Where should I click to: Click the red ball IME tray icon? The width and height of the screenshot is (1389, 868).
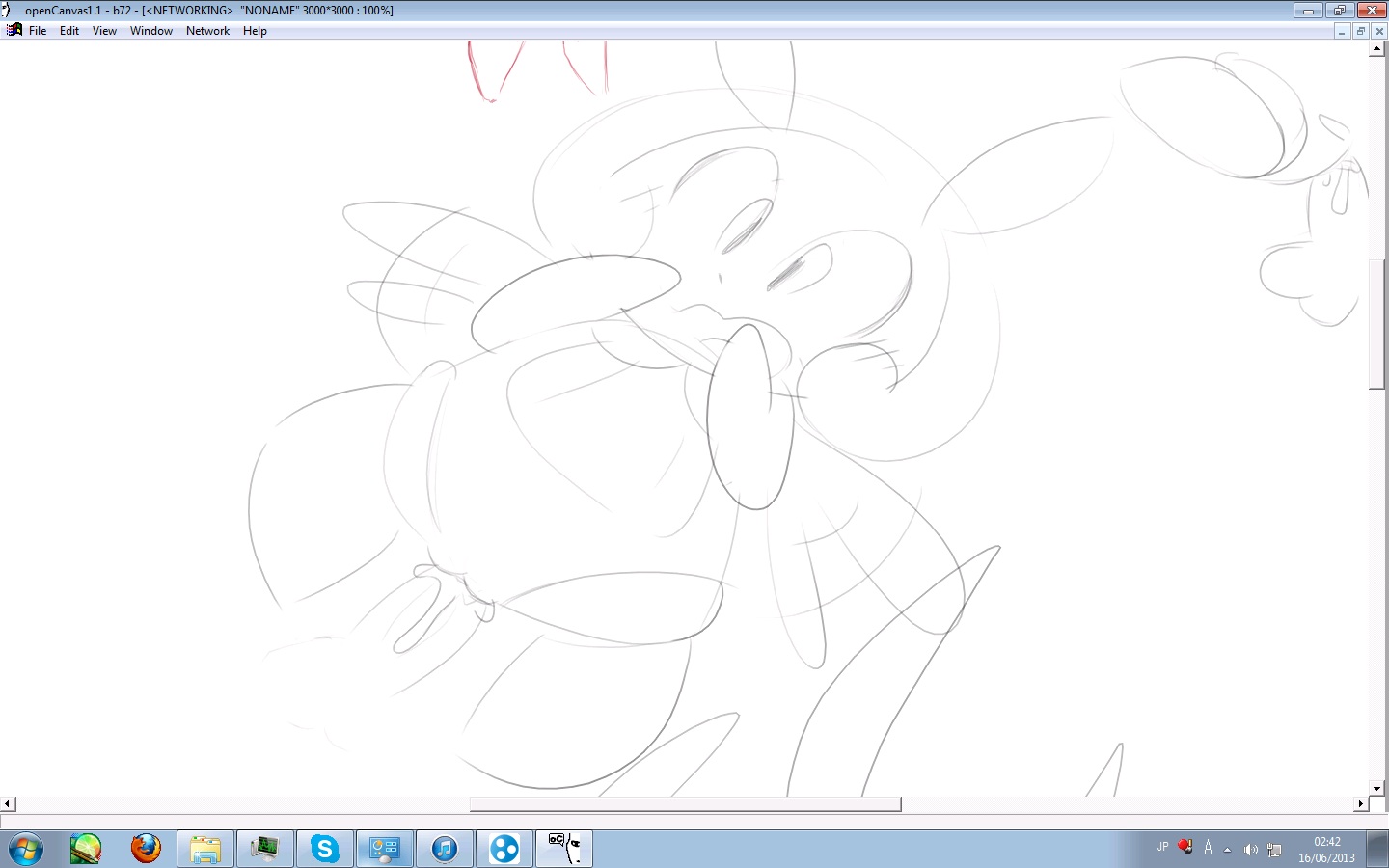1185,848
